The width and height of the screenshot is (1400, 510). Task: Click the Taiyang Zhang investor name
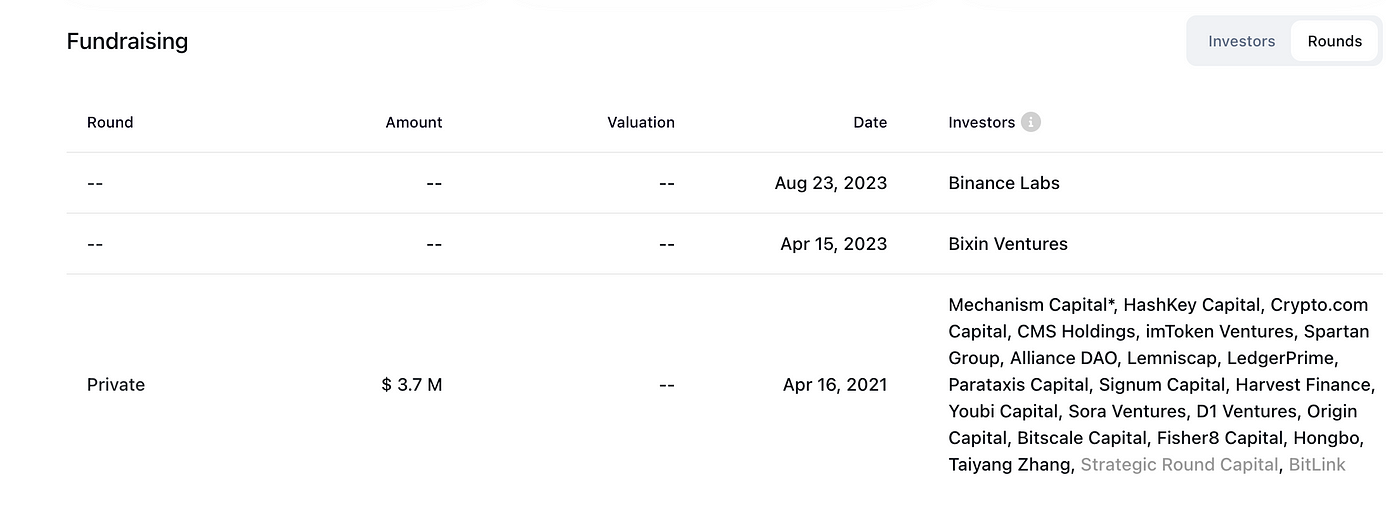(1010, 464)
